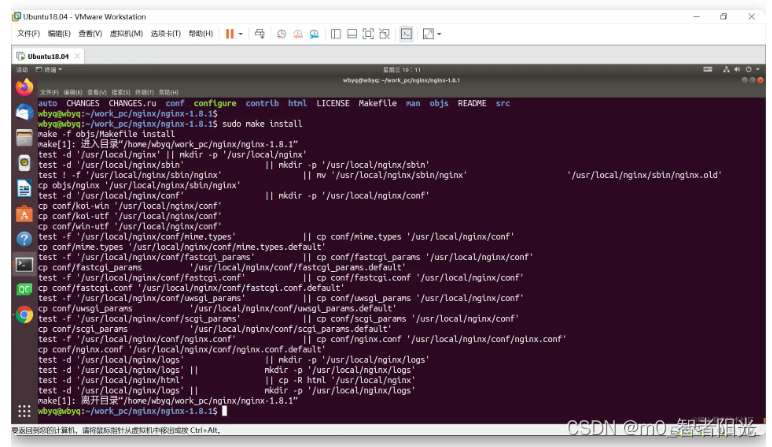Maximize the terminal window

752,80
